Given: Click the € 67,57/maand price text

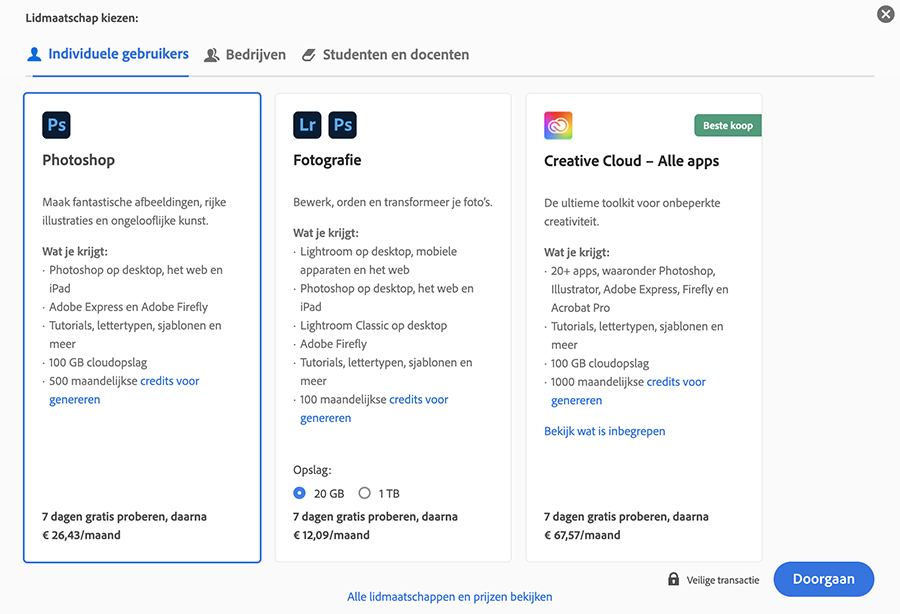Looking at the screenshot, I should pyautogui.click(x=582, y=535).
